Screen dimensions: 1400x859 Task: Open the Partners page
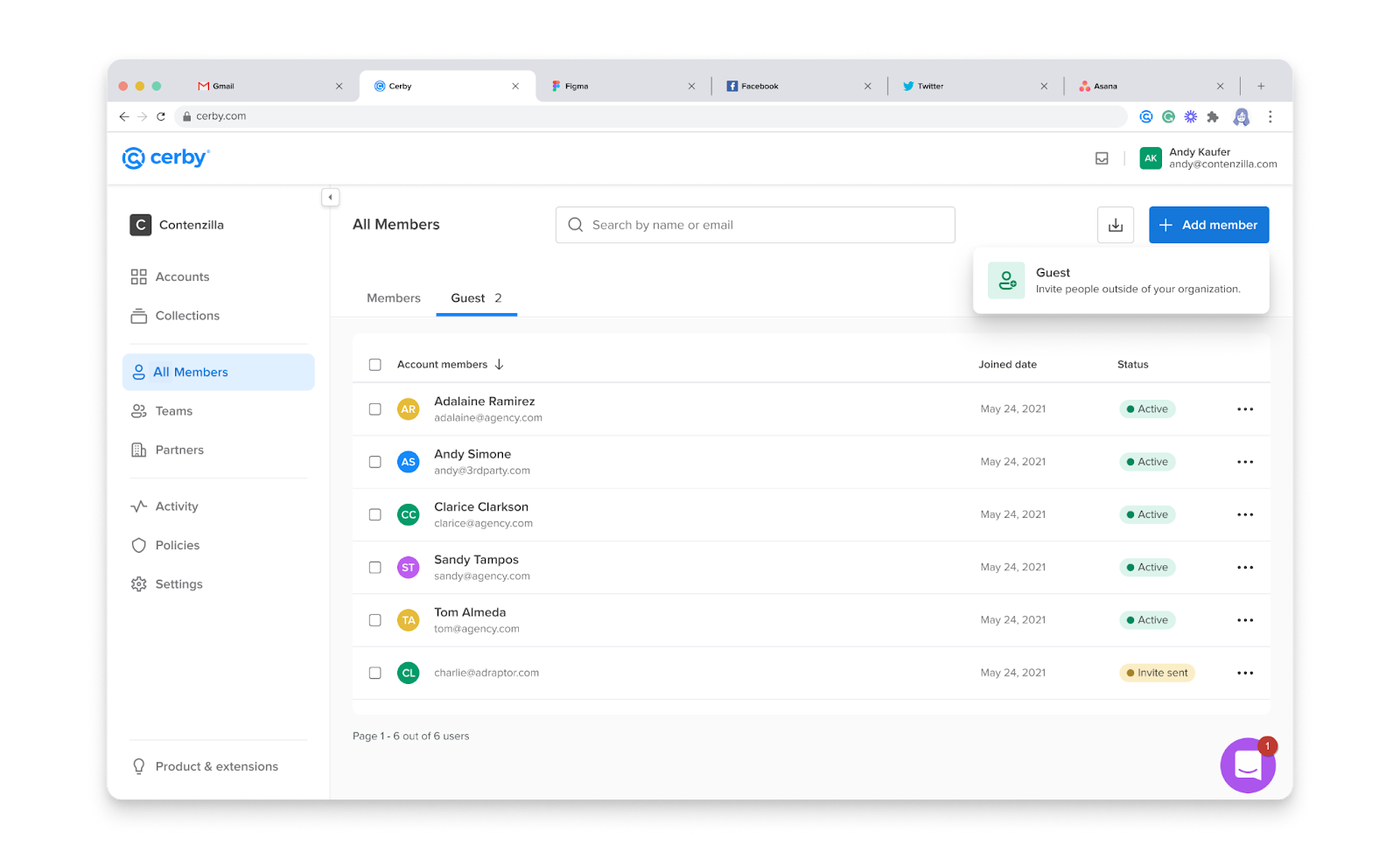(167, 450)
